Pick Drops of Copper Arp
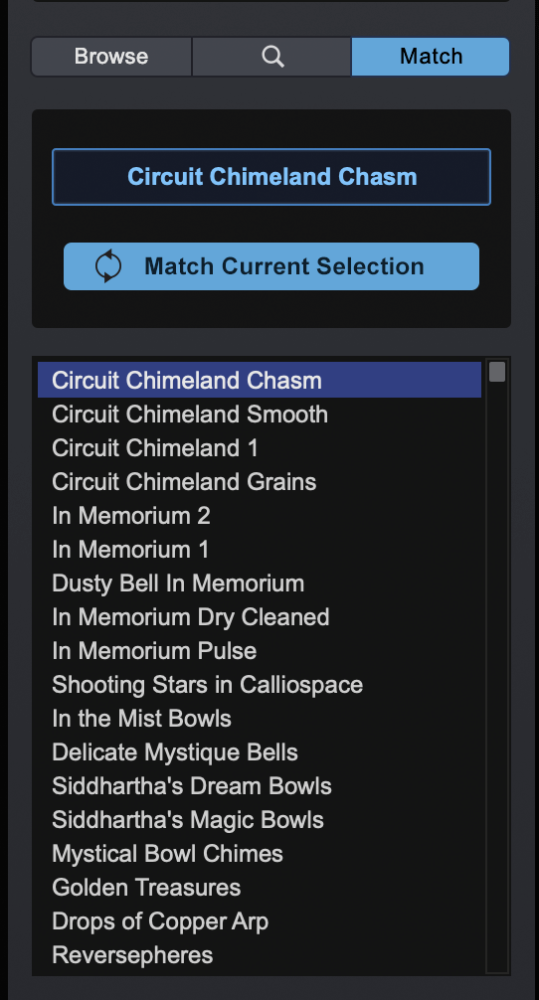 tap(260, 922)
